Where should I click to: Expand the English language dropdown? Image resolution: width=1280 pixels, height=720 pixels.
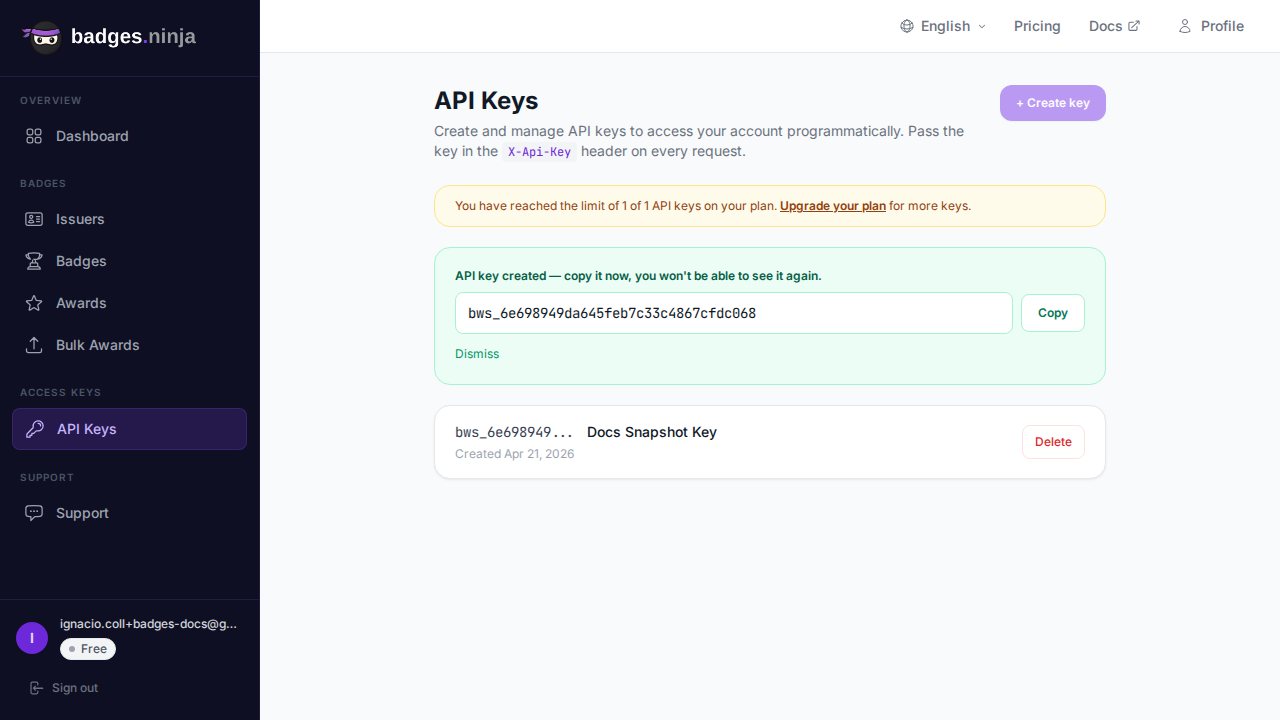[943, 26]
